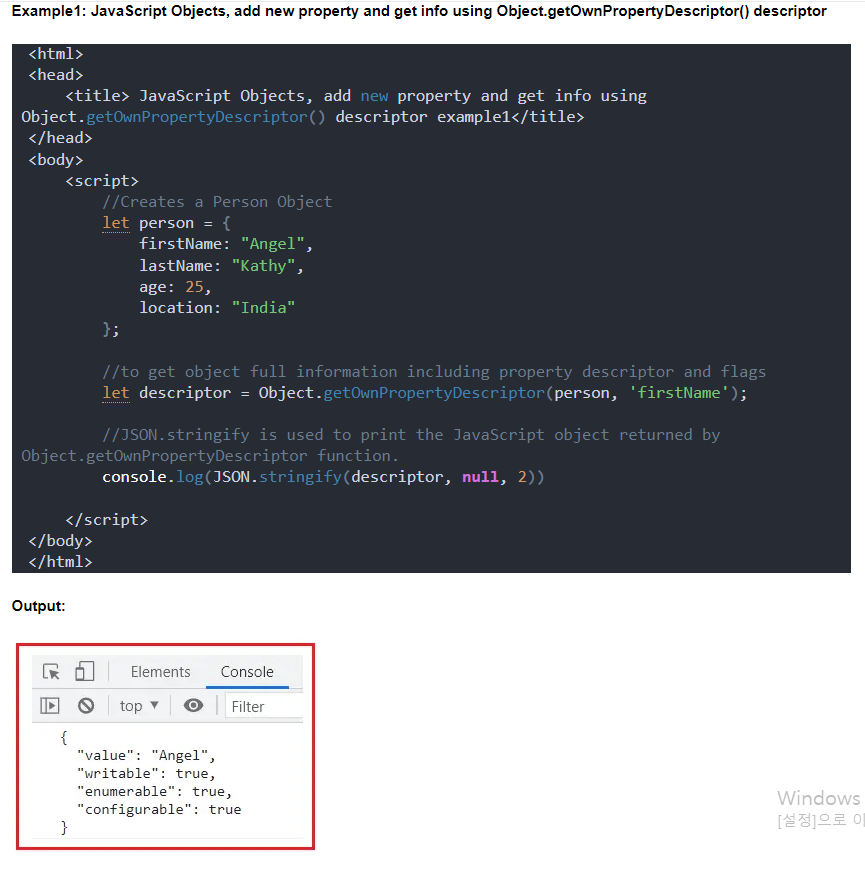Viewport: 865px width, 874px height.
Task: Click into the Filter input field
Action: click(264, 707)
